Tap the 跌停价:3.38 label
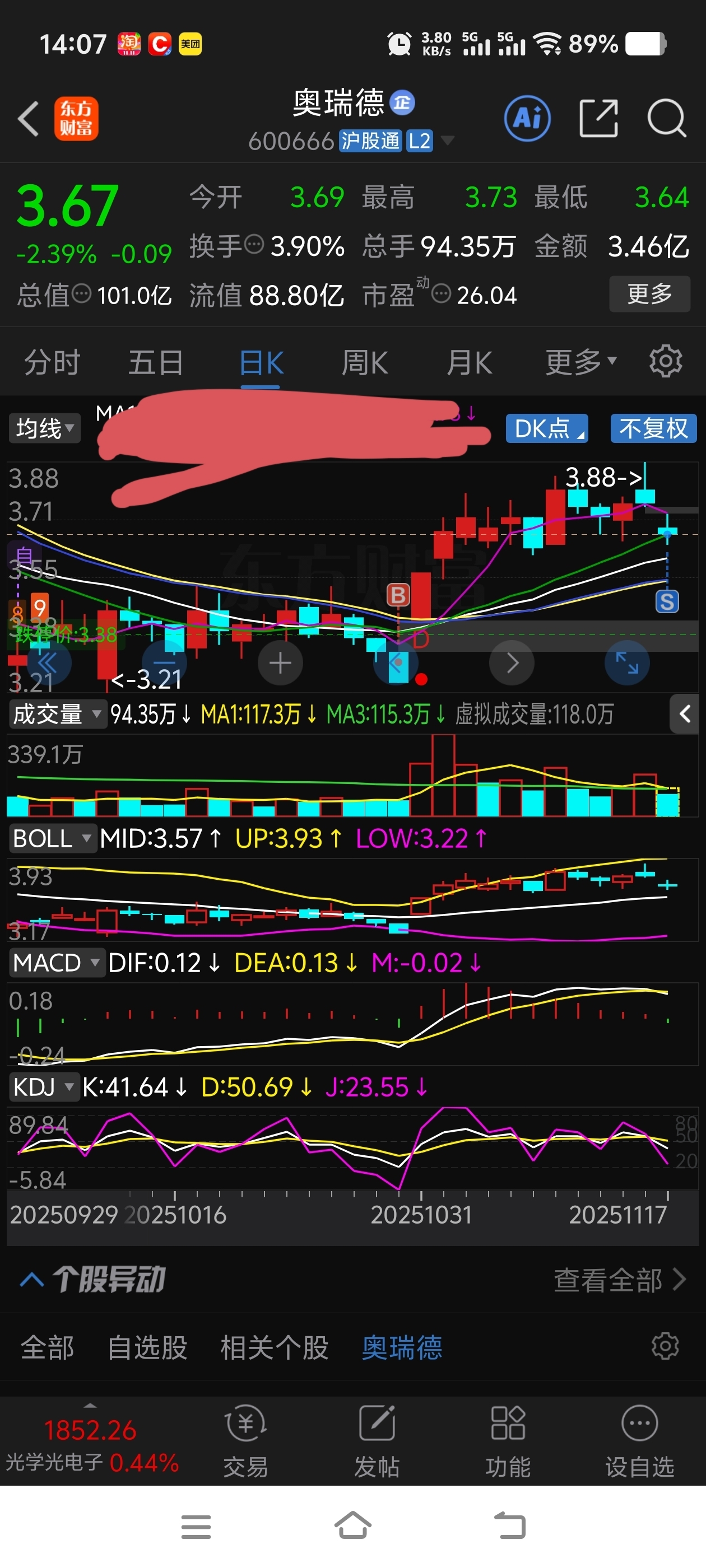The width and height of the screenshot is (706, 1568). (66, 635)
